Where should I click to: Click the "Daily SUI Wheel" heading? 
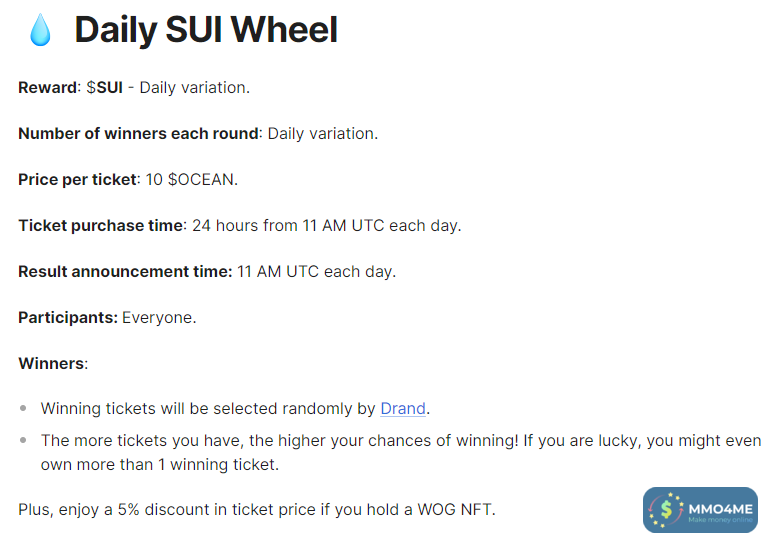tap(206, 30)
